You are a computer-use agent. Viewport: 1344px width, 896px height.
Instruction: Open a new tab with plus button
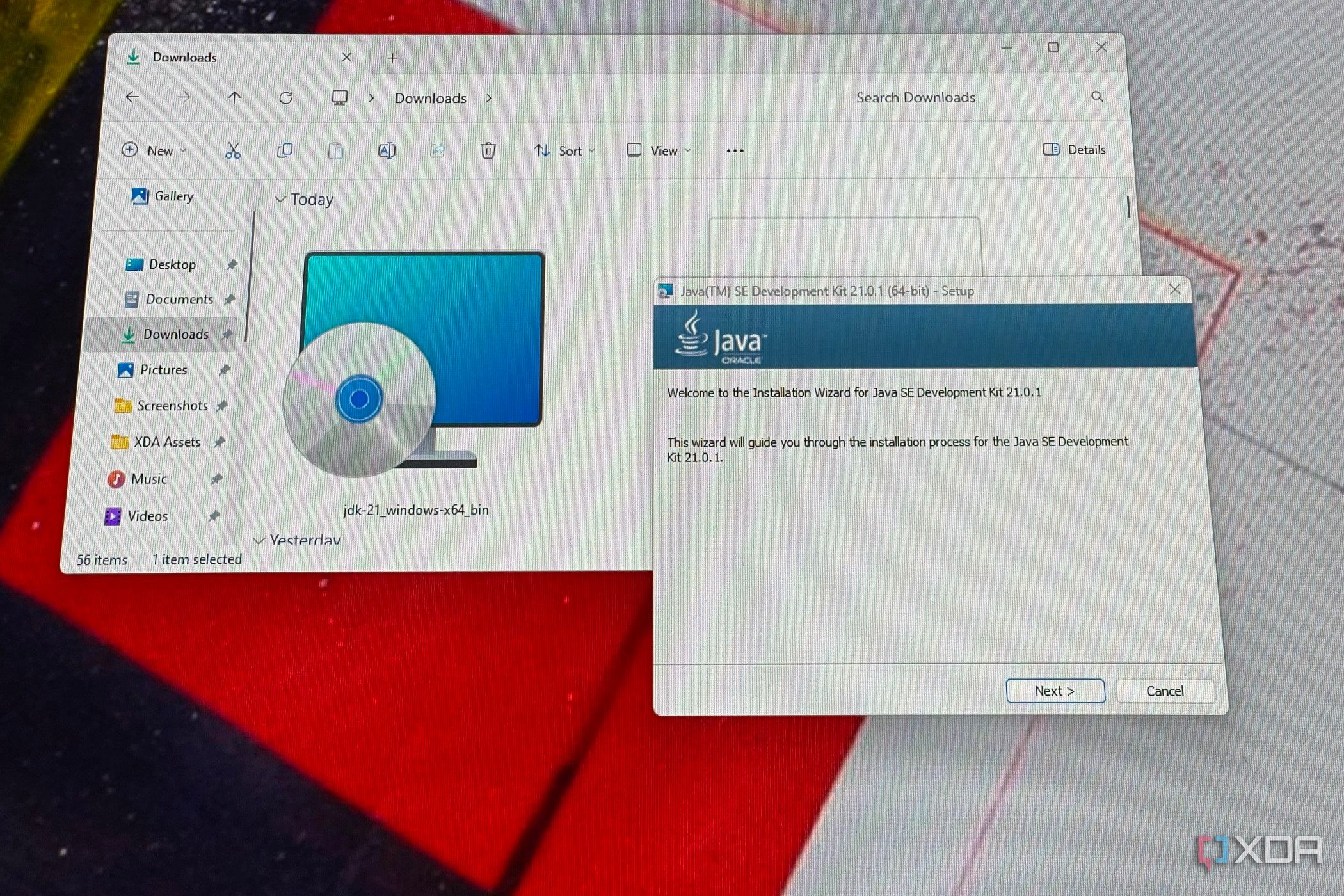coord(392,58)
